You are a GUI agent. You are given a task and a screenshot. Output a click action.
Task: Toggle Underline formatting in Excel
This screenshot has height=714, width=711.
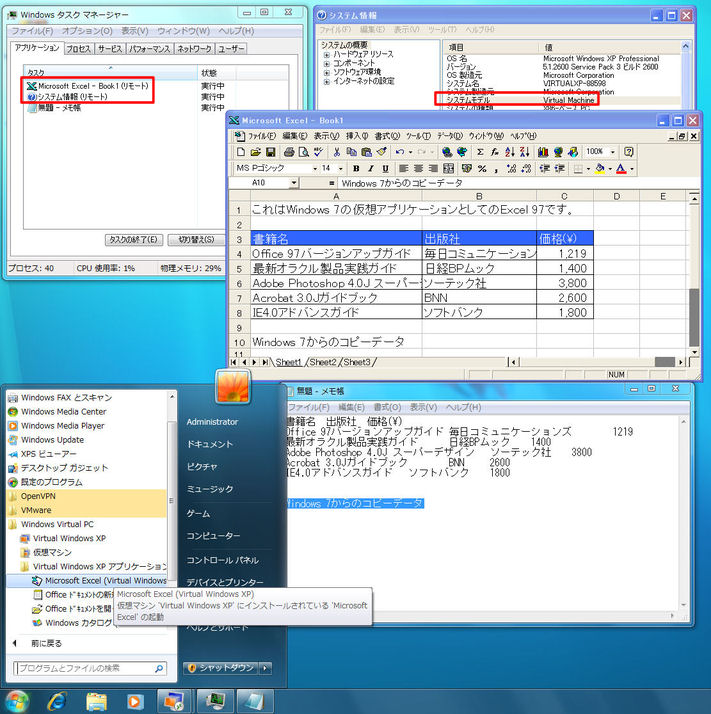point(385,168)
